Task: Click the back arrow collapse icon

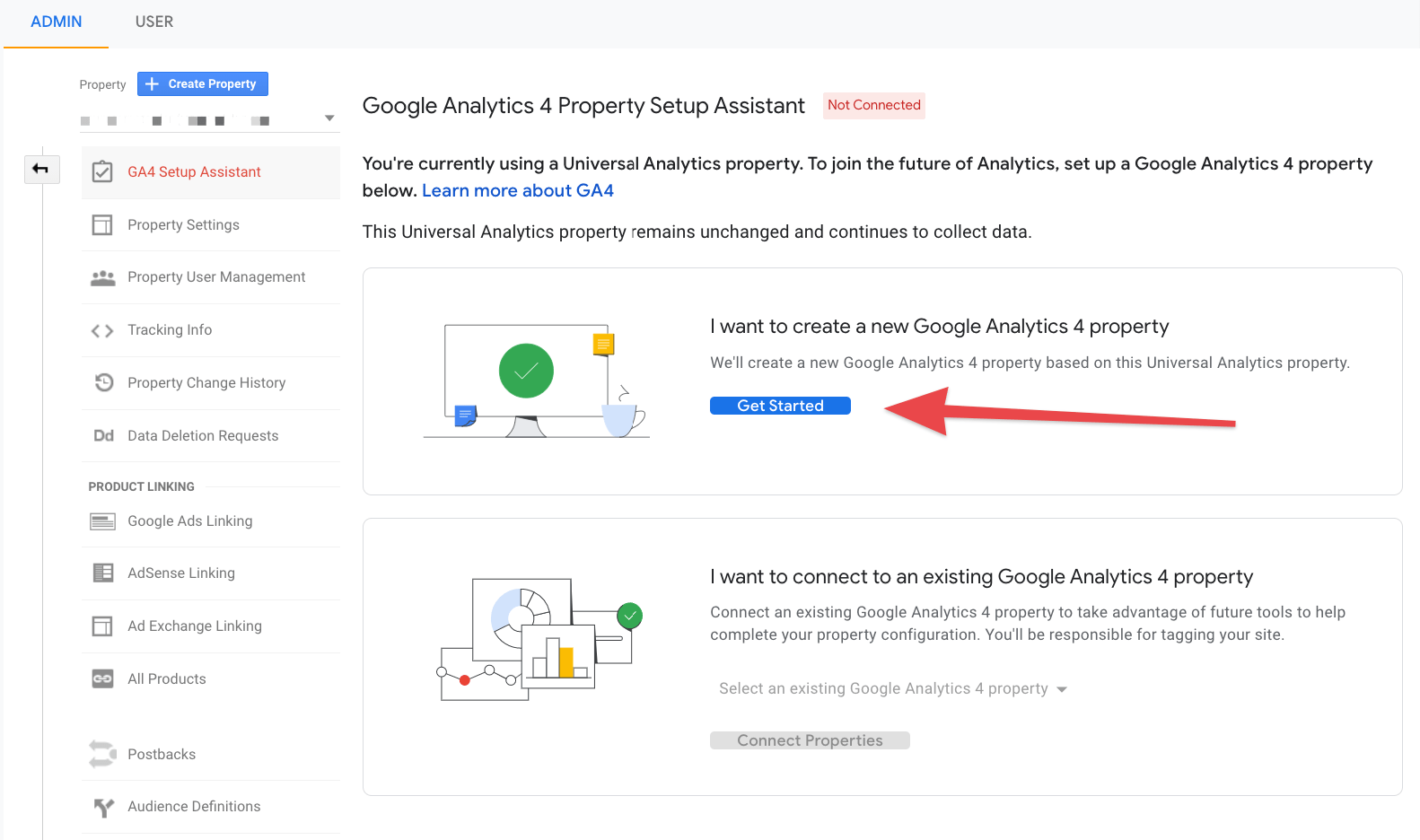Action: point(41,169)
